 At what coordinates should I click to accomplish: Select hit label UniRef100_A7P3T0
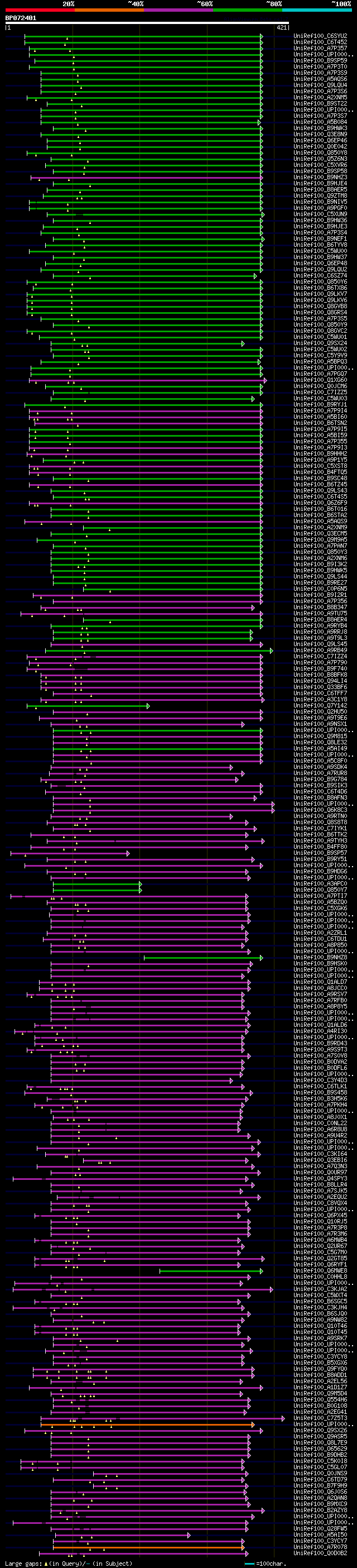point(321,67)
